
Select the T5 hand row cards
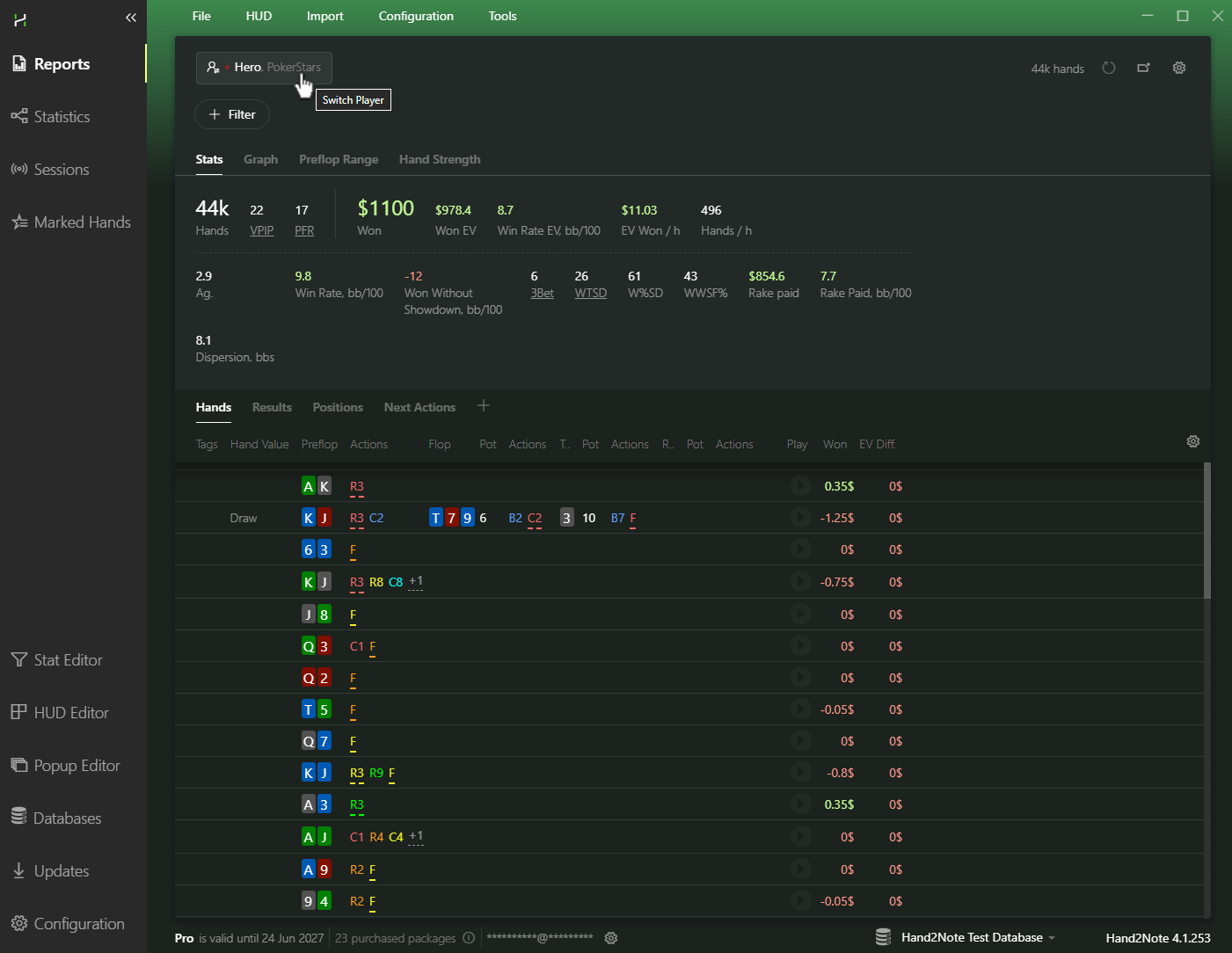[x=317, y=709]
